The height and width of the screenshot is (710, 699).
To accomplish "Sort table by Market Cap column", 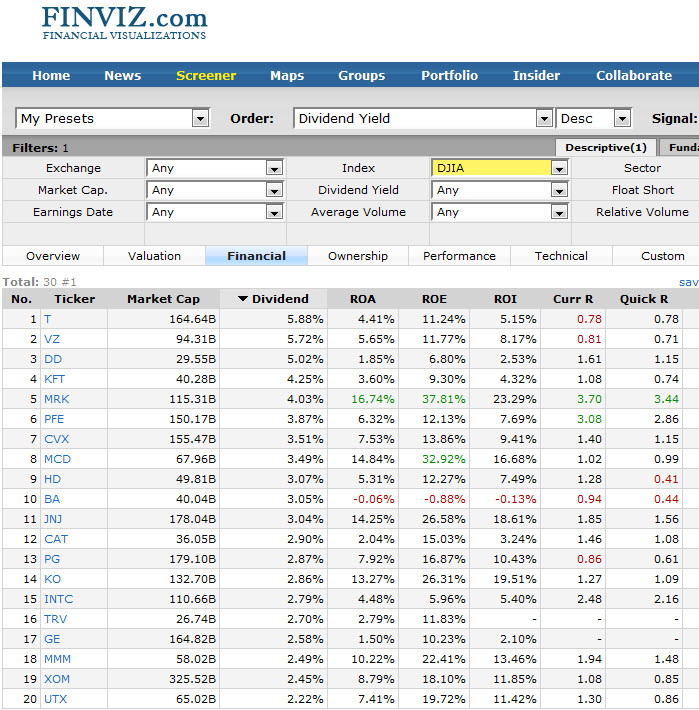I will (x=163, y=299).
